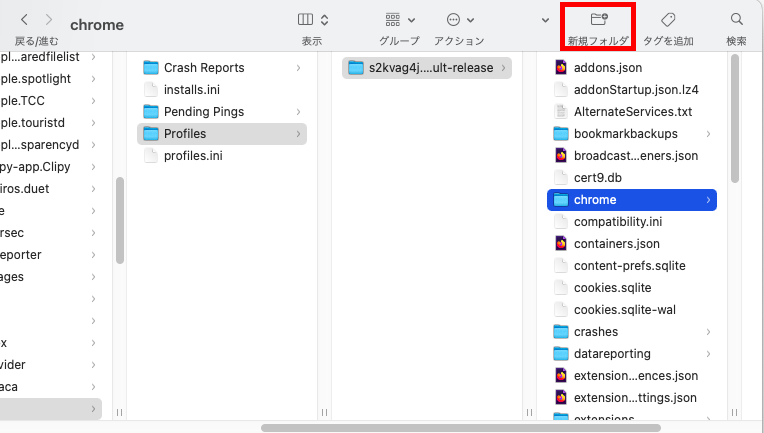
Task: Click the Crash Reports folder icon
Action: (x=151, y=68)
